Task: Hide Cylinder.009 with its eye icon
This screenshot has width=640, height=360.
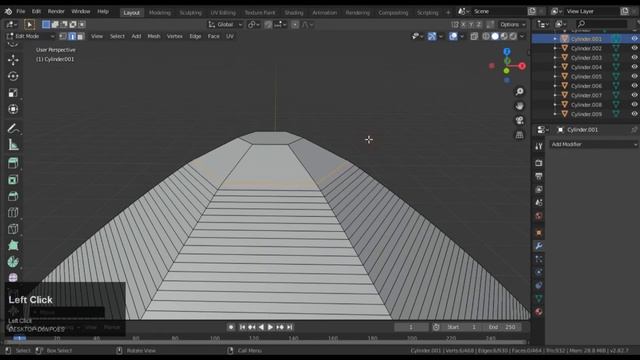Action: (x=634, y=114)
